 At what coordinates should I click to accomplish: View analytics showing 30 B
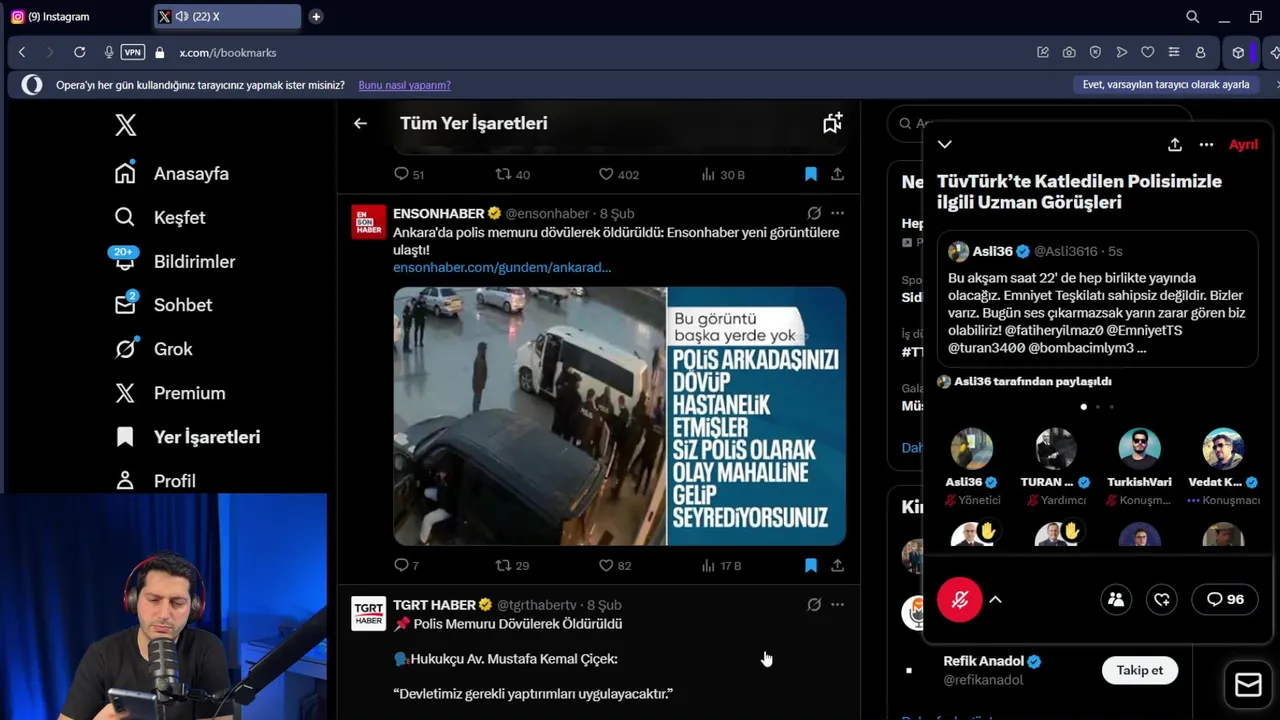tap(723, 174)
